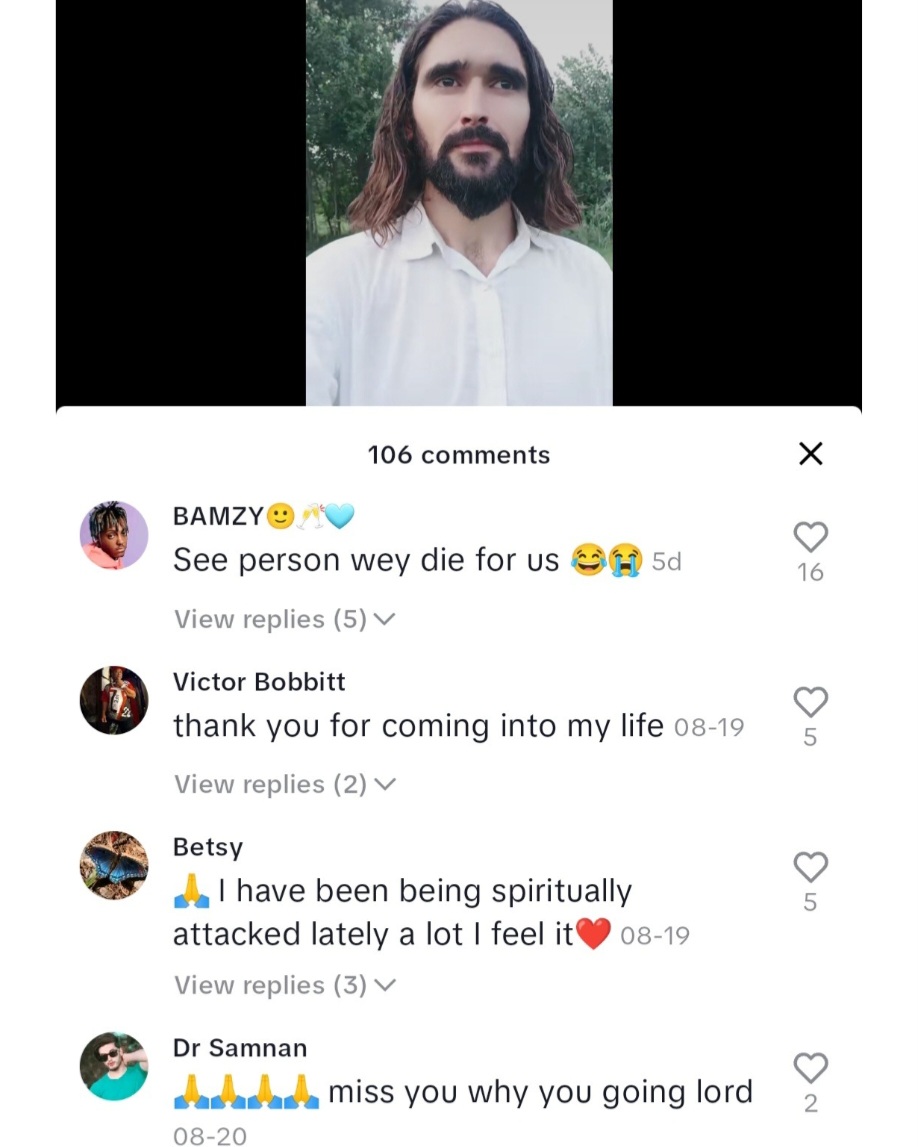Tap the "106 comments" header
The width and height of the screenshot is (918, 1147).
459,455
